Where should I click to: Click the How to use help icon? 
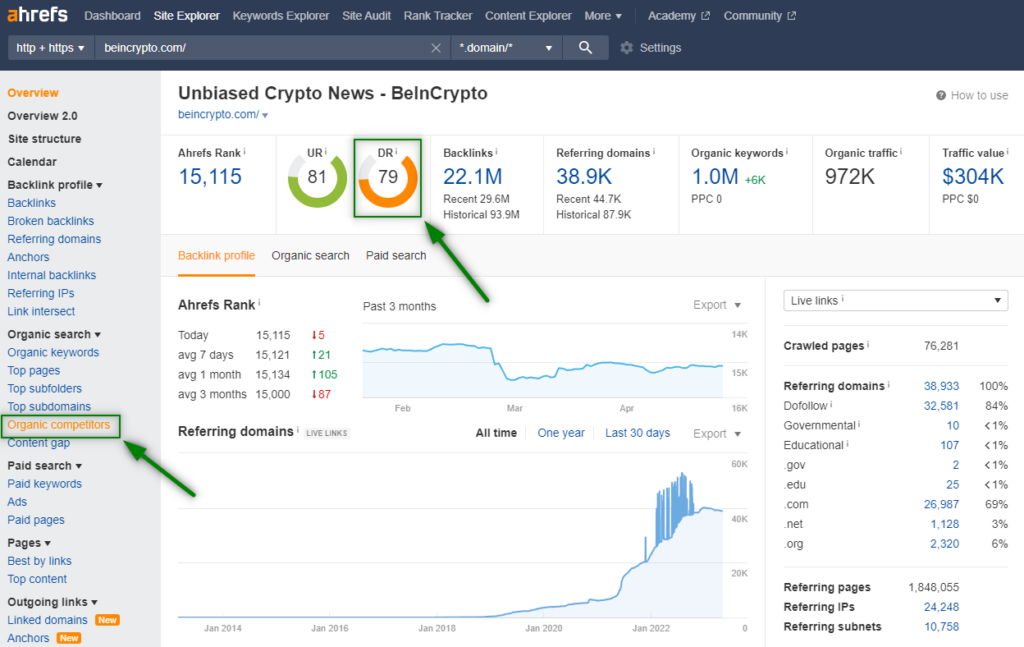pos(941,96)
